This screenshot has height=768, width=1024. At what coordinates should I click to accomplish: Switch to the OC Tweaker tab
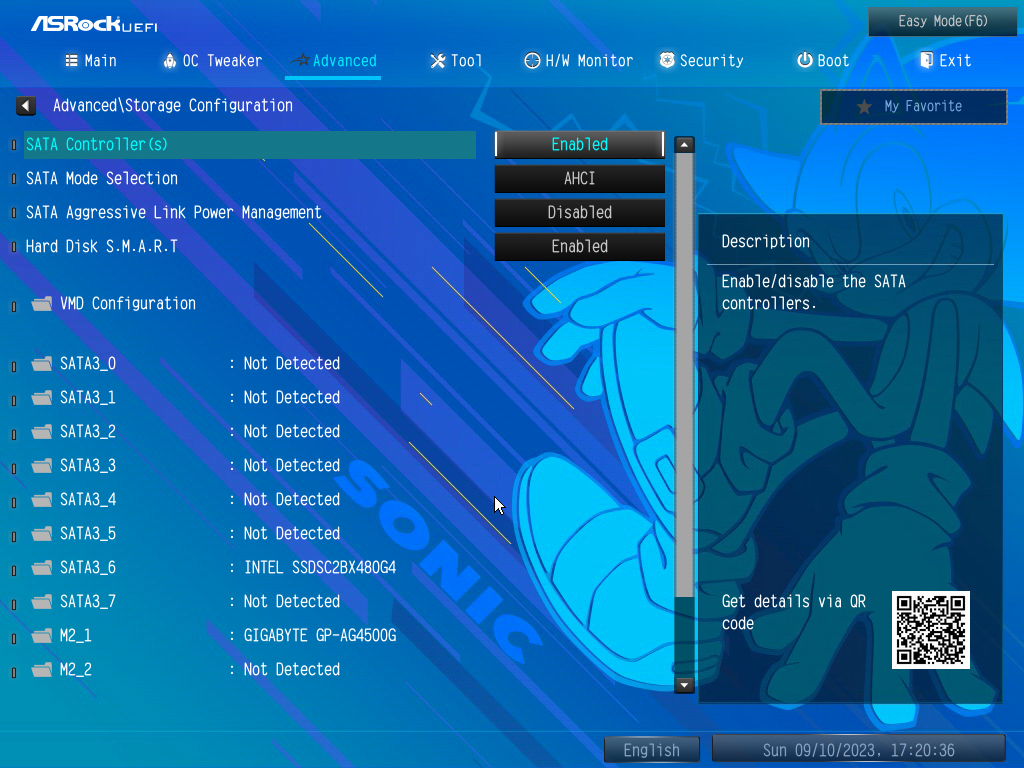(x=212, y=61)
